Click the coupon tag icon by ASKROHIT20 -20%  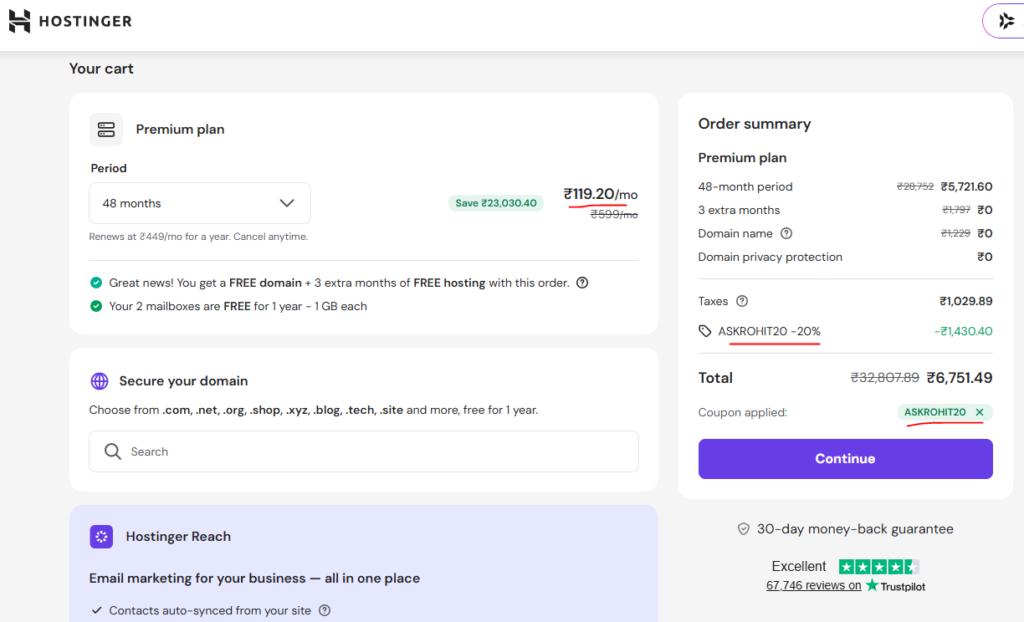tap(705, 331)
